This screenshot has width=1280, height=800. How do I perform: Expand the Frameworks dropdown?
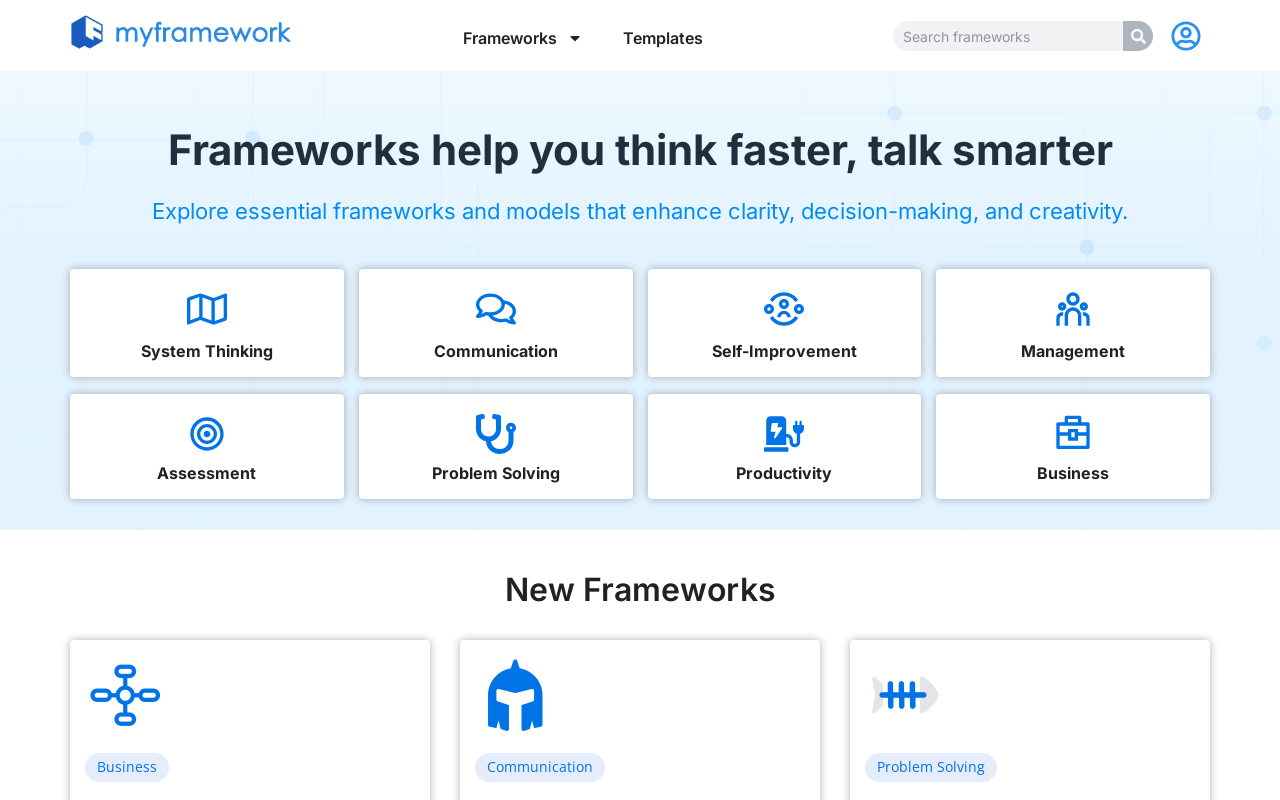click(x=521, y=38)
